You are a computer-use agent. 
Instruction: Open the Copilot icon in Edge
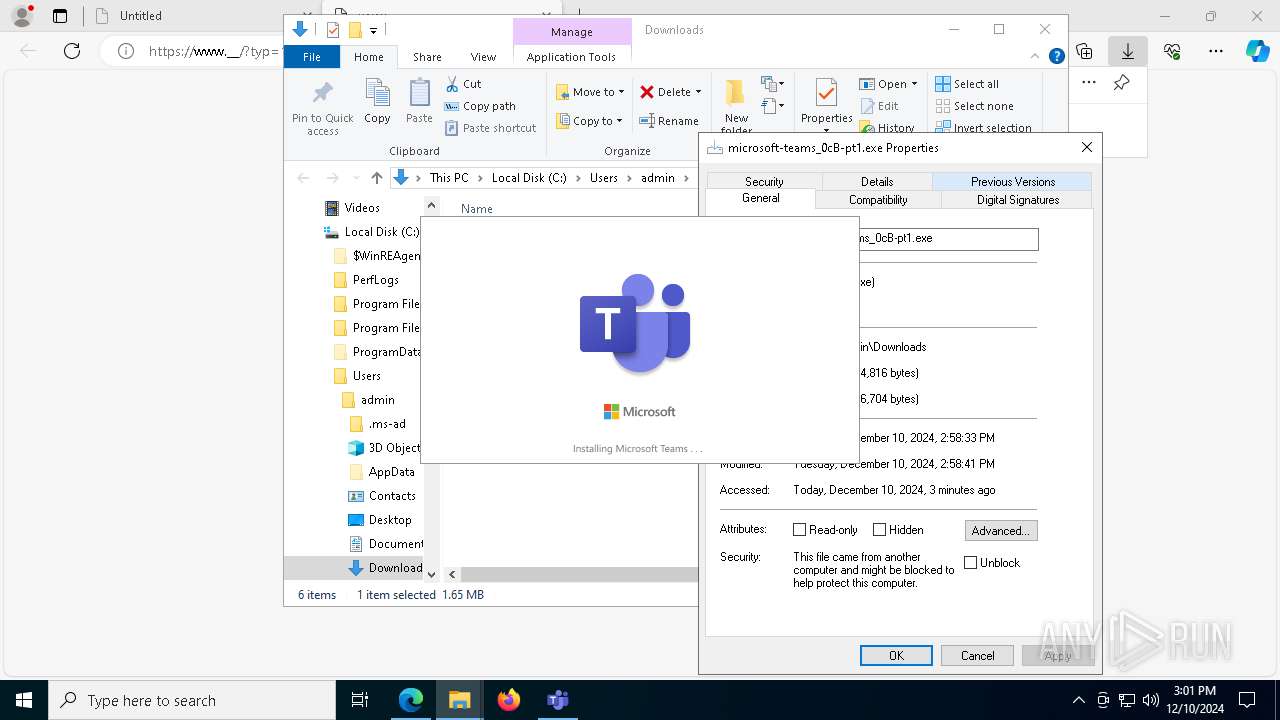tap(1257, 51)
